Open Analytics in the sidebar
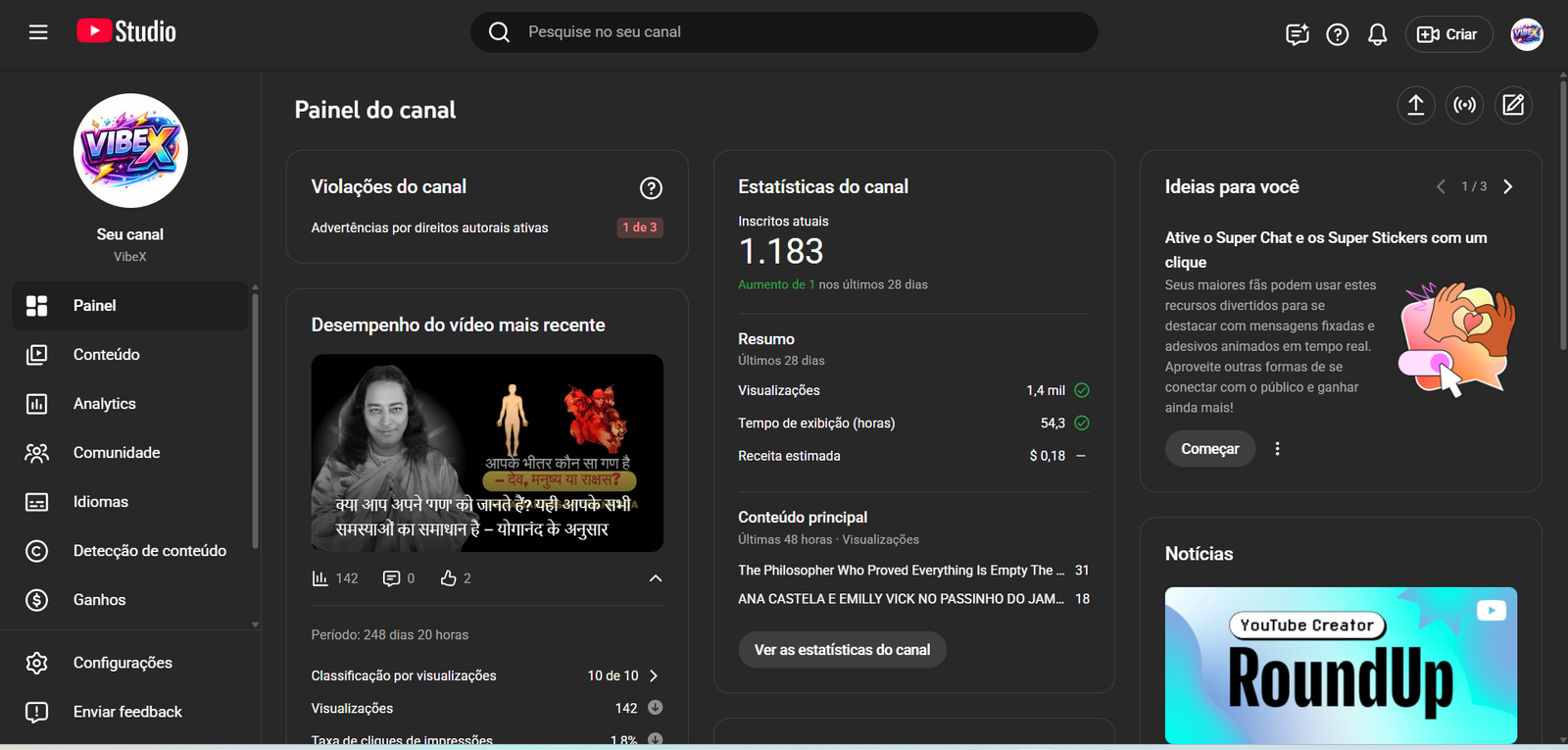Screen dimensions: 1568x750 coord(130,404)
